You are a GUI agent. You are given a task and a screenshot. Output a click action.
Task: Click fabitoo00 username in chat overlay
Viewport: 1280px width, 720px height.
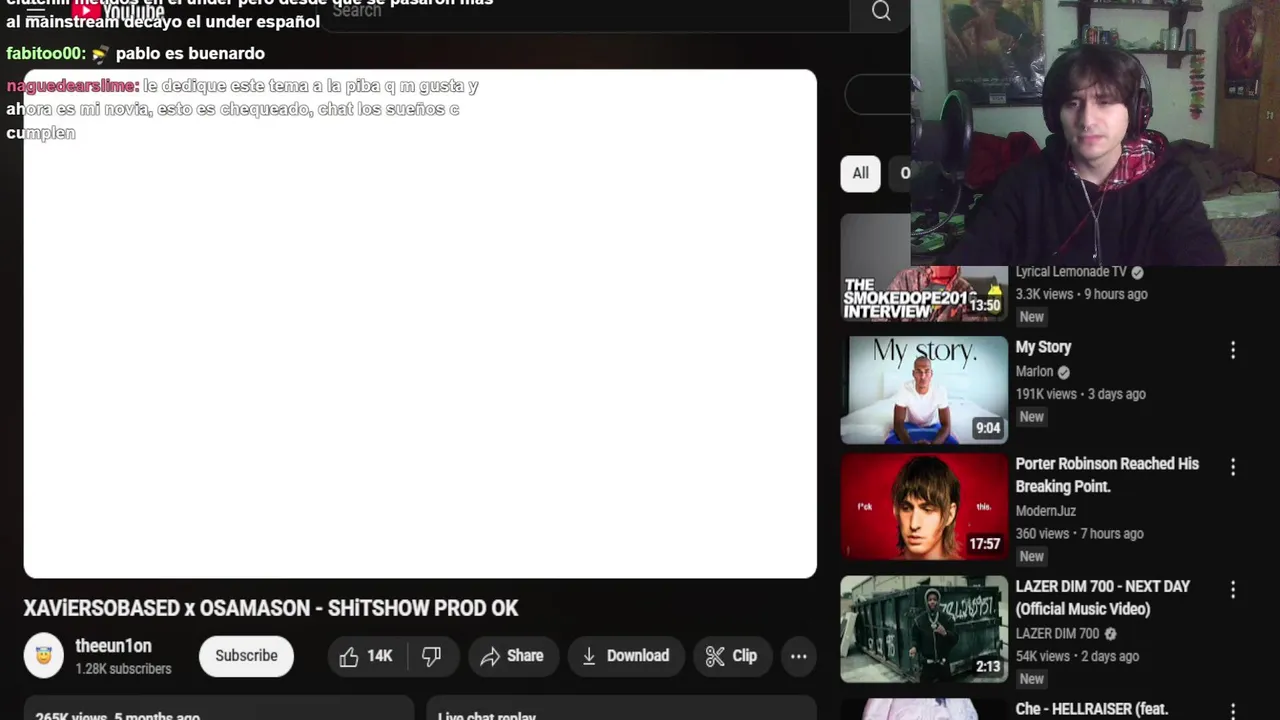pyautogui.click(x=46, y=53)
